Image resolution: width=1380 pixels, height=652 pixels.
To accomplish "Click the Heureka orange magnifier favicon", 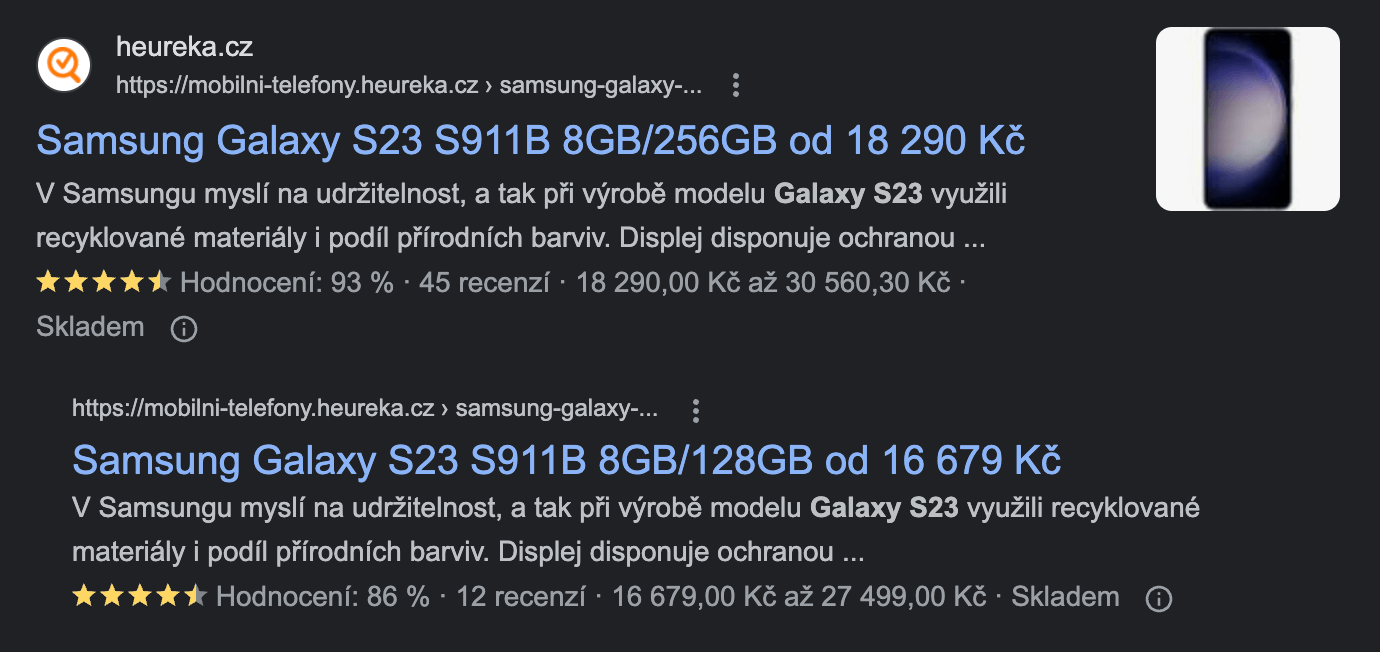I will (x=64, y=65).
